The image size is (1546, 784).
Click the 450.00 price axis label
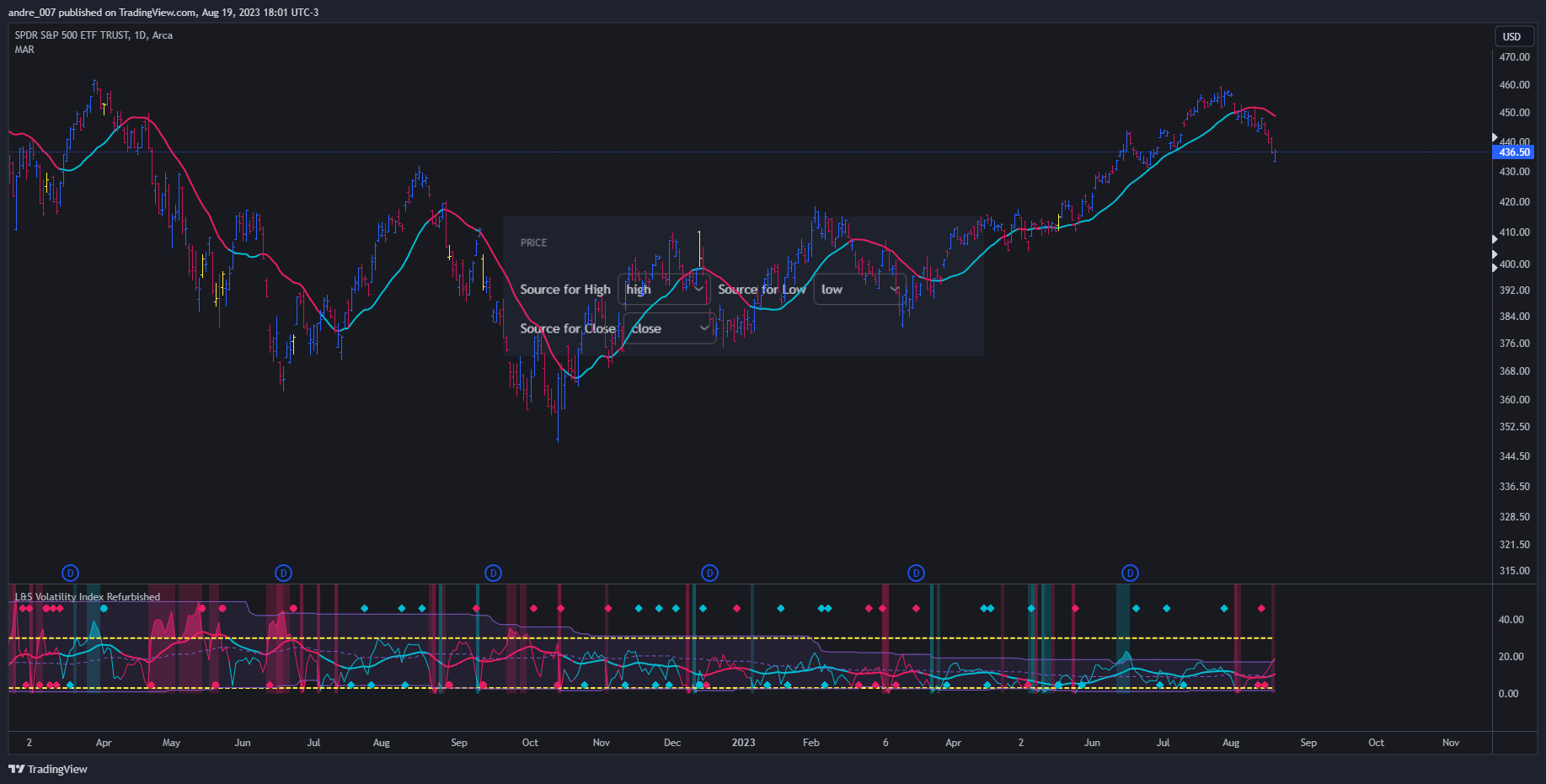pos(1514,113)
